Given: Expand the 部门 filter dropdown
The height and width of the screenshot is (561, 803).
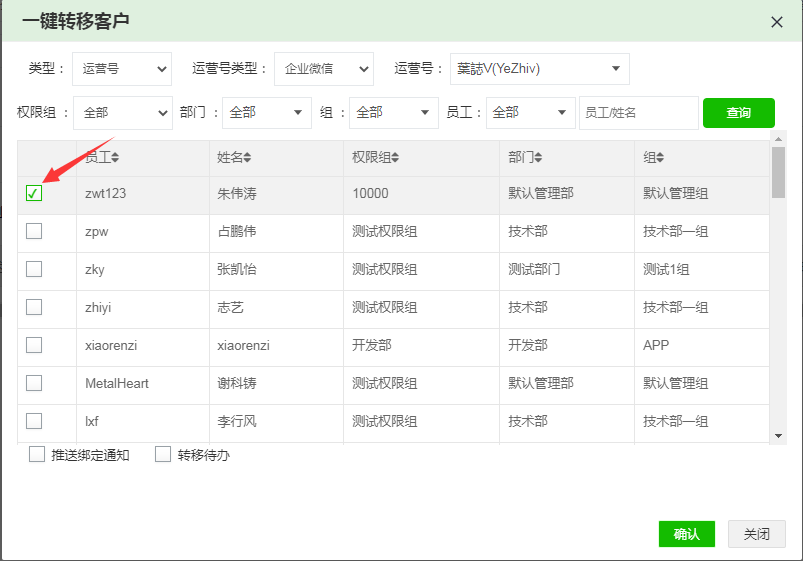Looking at the screenshot, I should click(267, 113).
